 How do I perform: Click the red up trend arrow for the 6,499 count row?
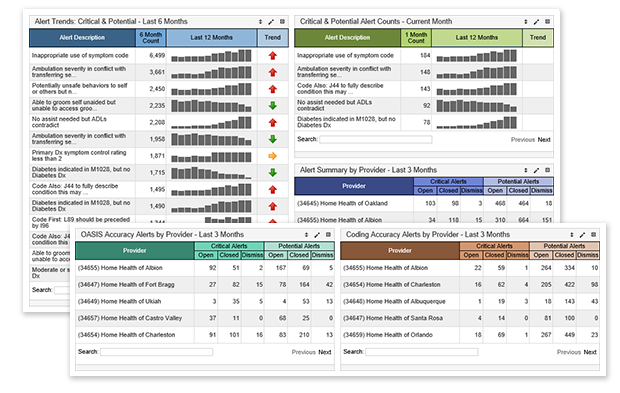point(272,56)
